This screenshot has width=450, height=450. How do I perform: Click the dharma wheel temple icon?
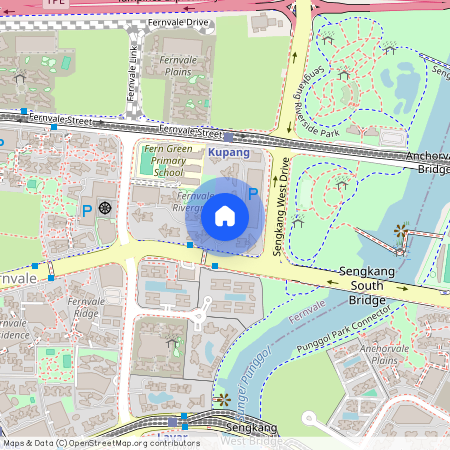click(x=105, y=208)
